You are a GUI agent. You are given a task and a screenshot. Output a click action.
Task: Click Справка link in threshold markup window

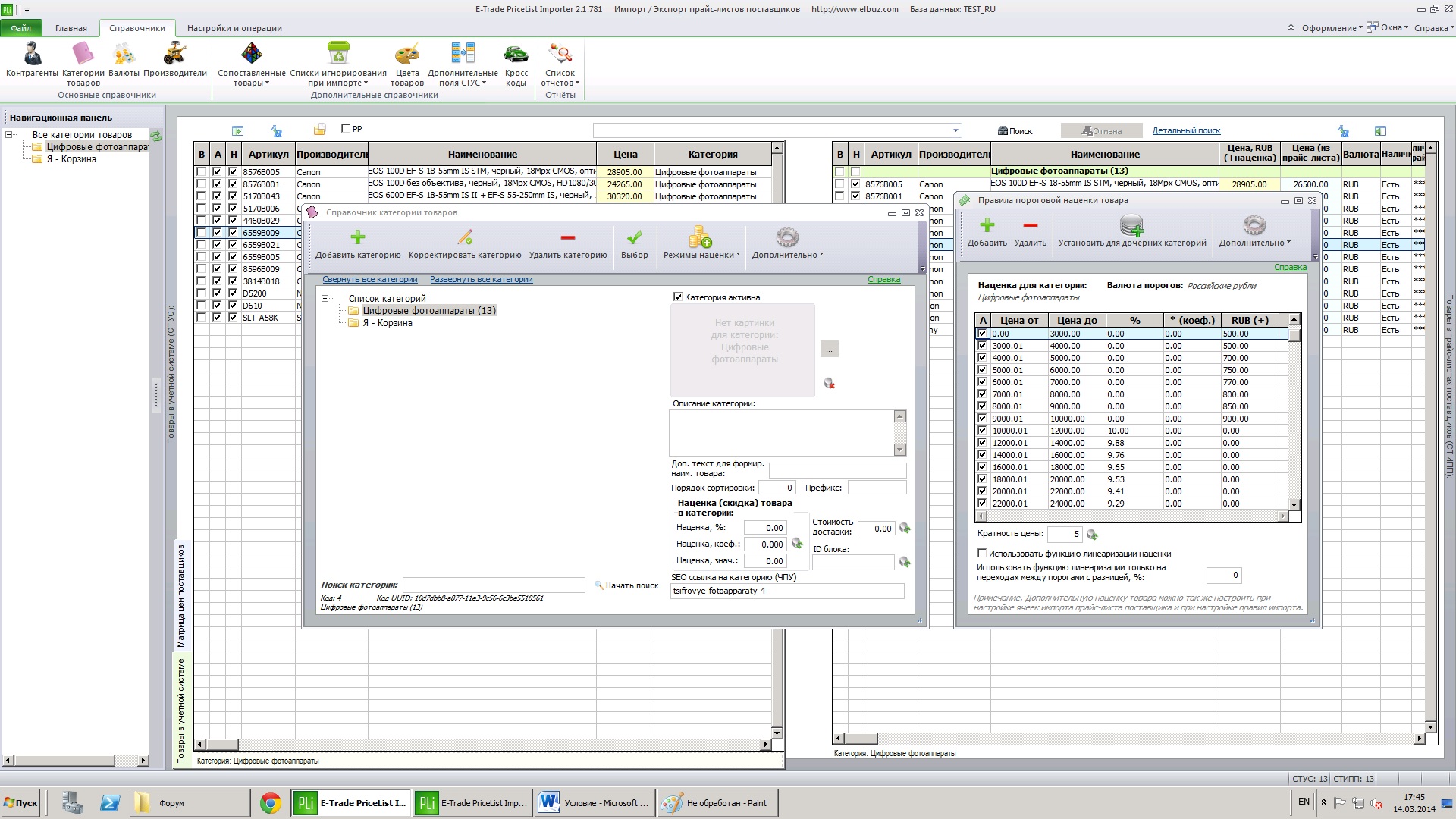[1290, 267]
